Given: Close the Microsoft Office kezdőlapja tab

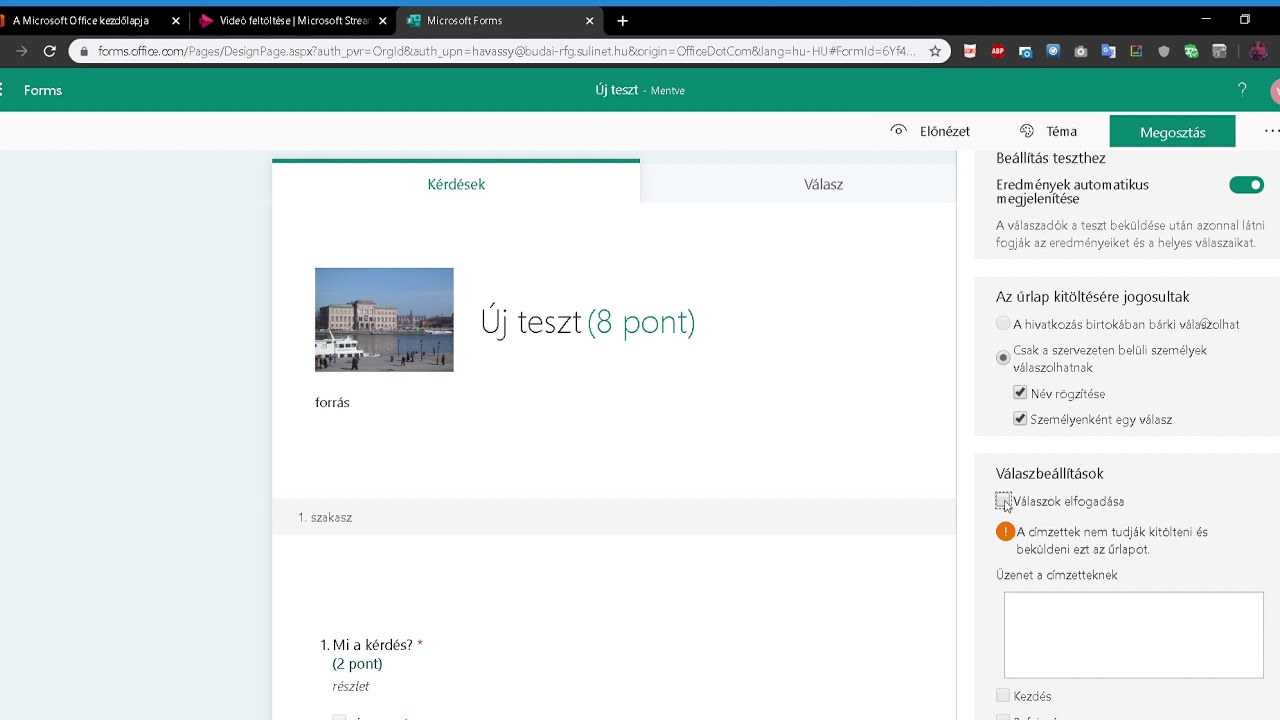Looking at the screenshot, I should click(x=175, y=20).
